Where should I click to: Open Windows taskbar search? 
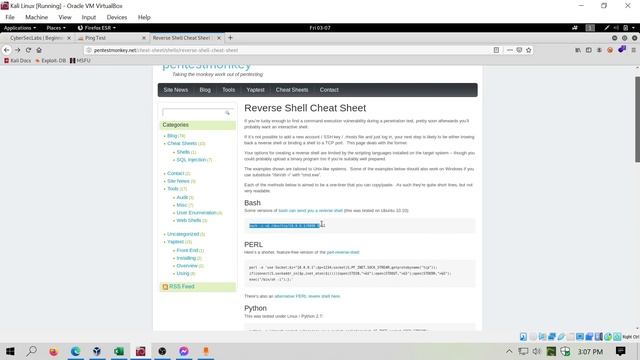click(32, 351)
